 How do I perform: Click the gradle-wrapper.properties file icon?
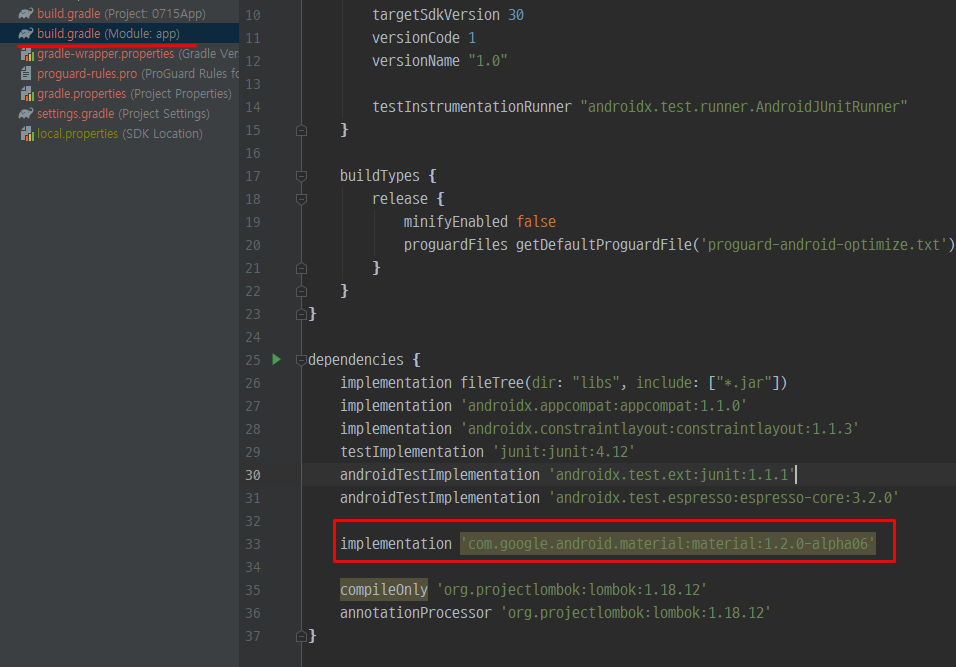pyautogui.click(x=27, y=54)
